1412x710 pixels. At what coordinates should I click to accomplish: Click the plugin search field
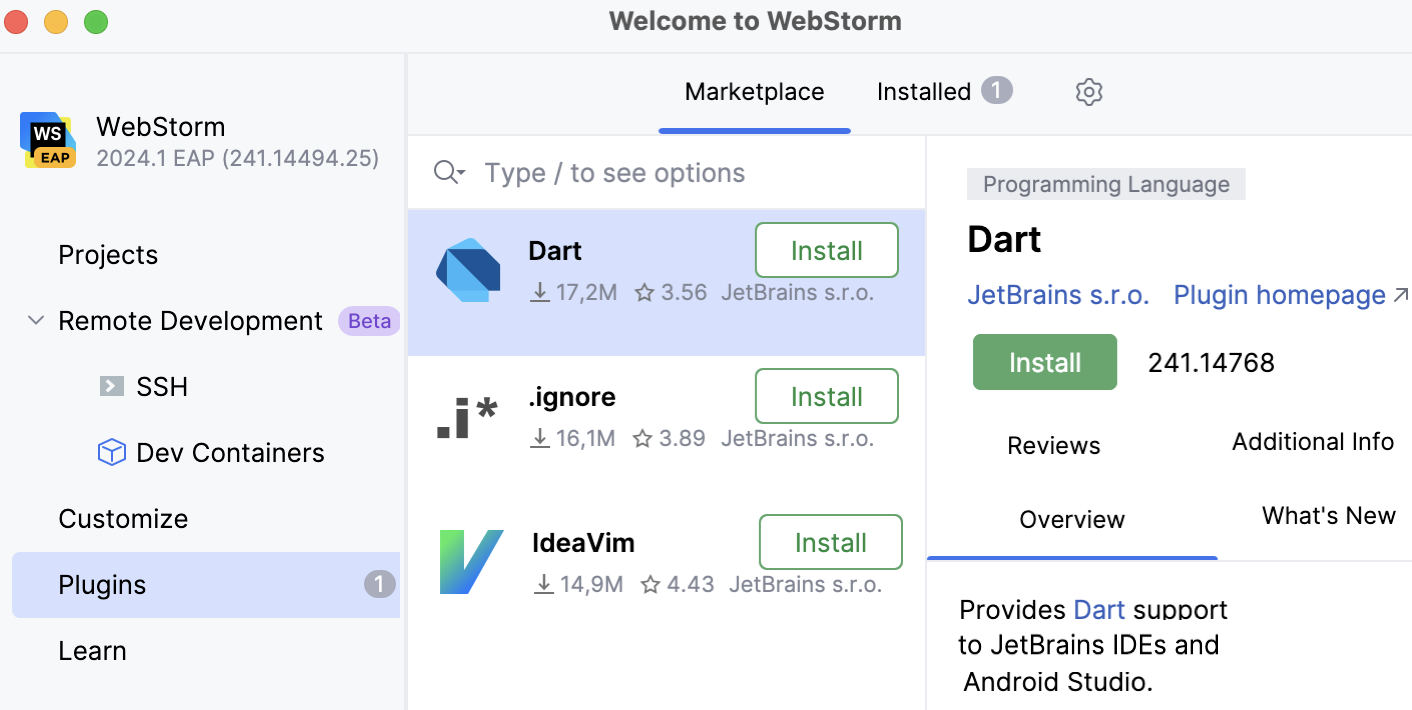(614, 171)
